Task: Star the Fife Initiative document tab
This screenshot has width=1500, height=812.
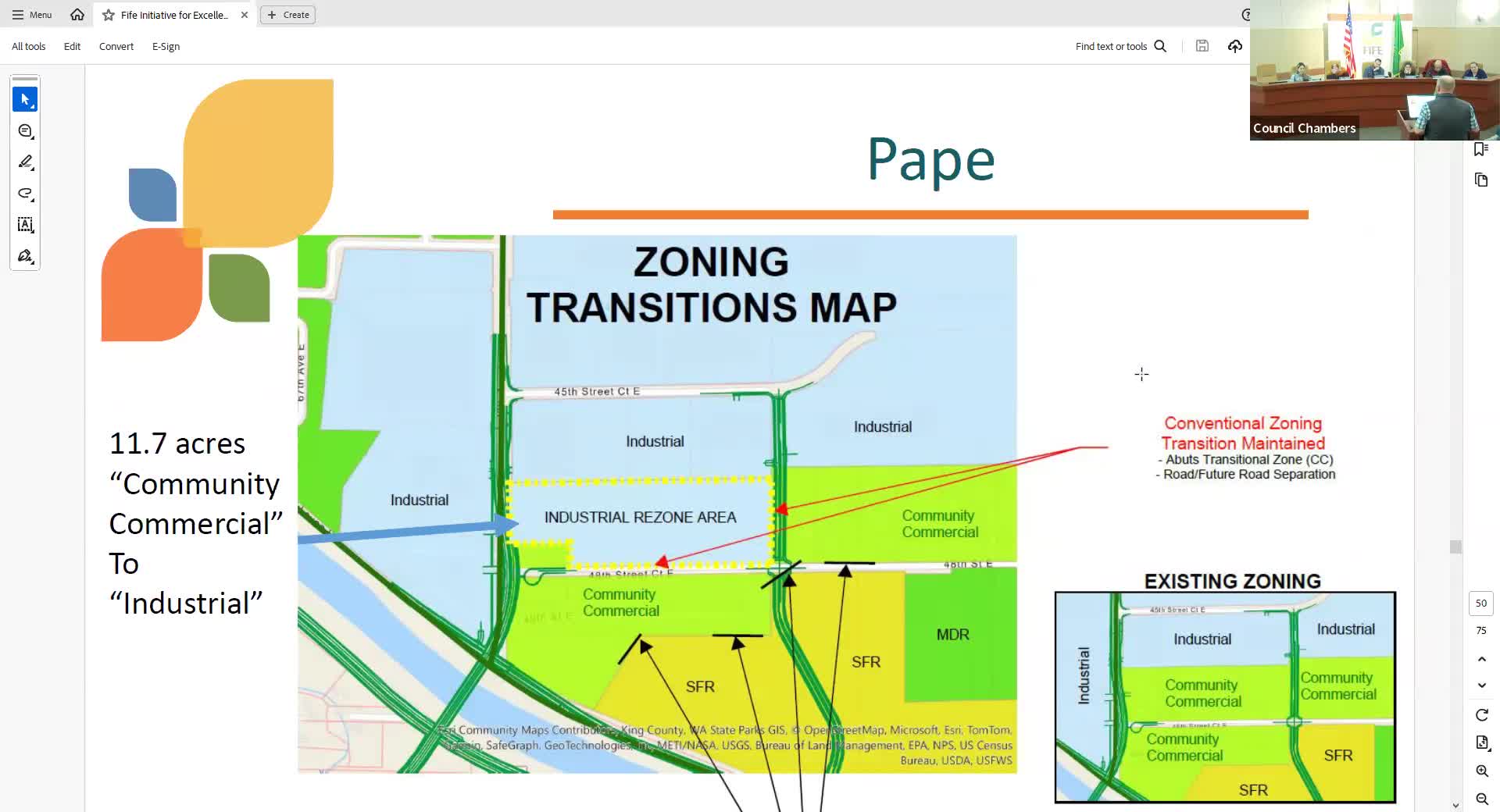Action: tap(109, 15)
